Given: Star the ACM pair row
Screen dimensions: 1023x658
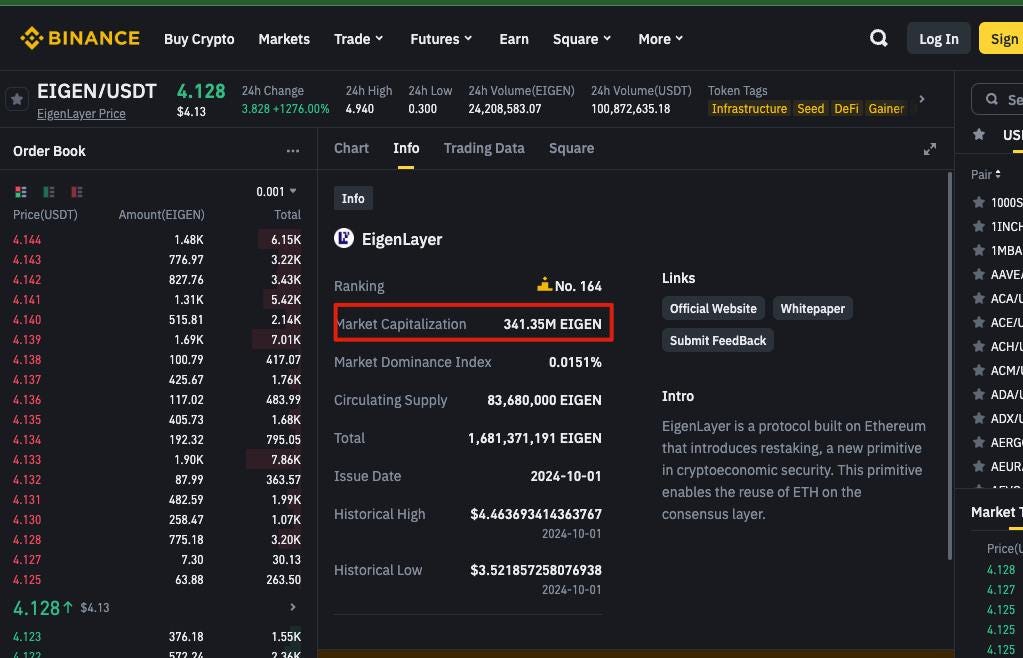Looking at the screenshot, I should (x=979, y=370).
